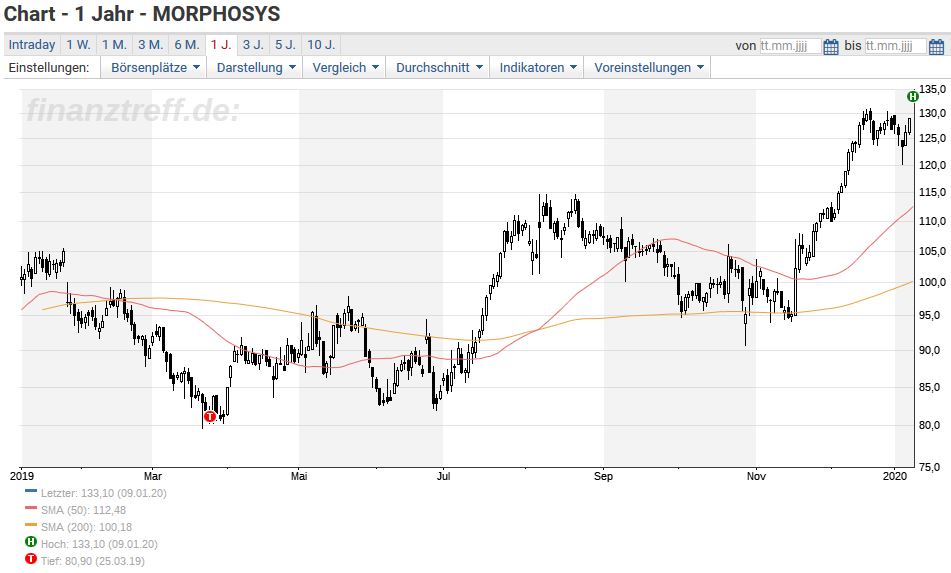Click the red SMA (50) legend swatch
The image size is (951, 573).
click(x=31, y=508)
